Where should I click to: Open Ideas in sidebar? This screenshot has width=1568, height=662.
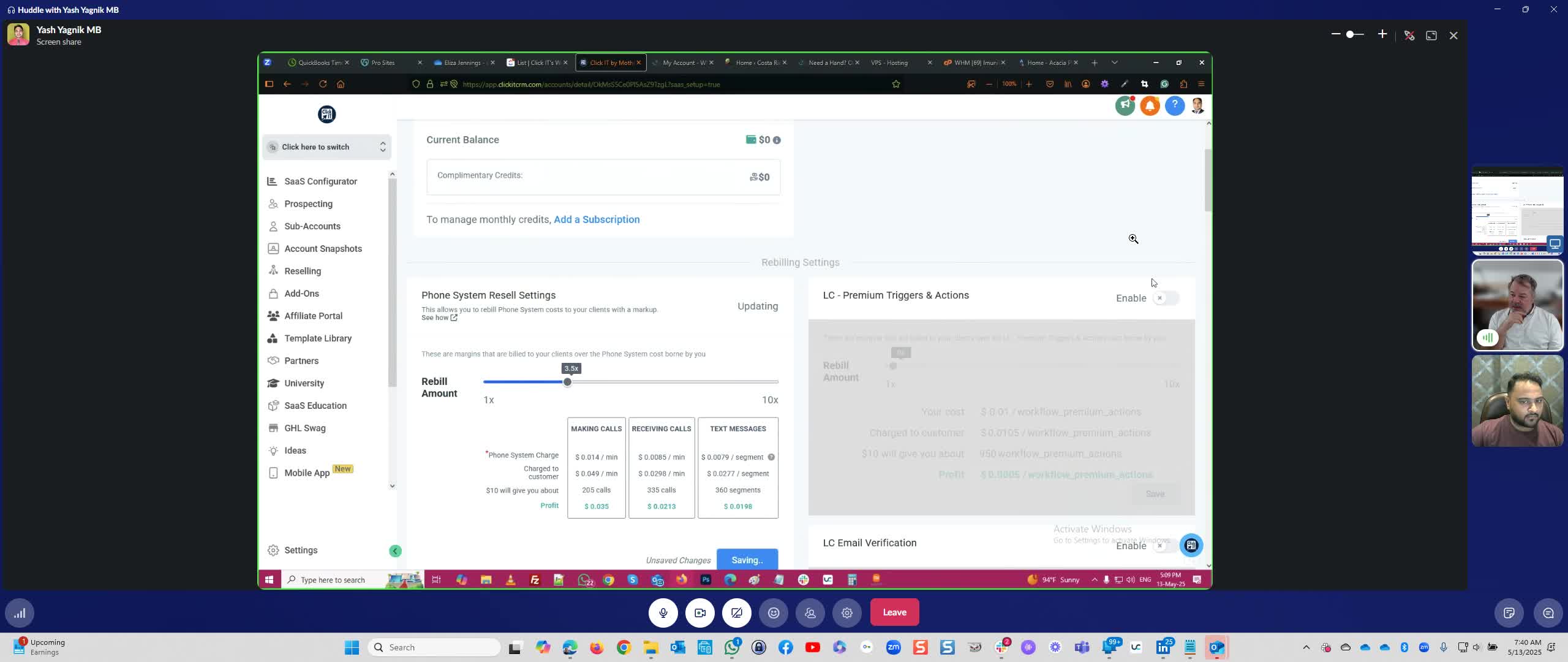pyautogui.click(x=295, y=451)
